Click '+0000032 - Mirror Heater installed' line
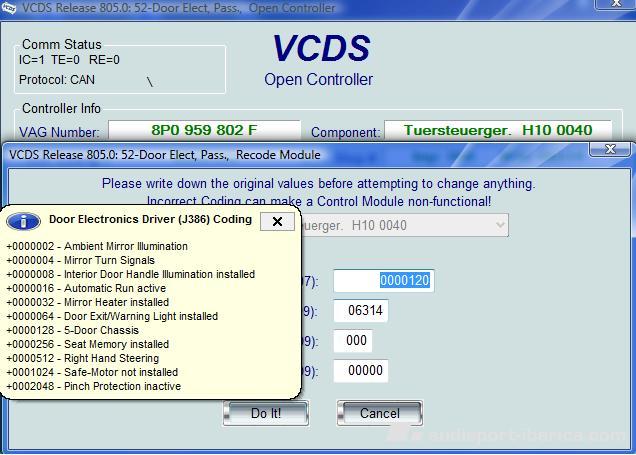 [88, 302]
